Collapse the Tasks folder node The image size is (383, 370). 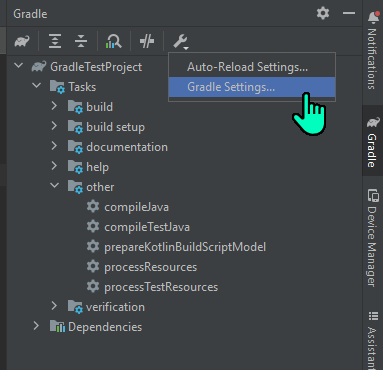click(x=37, y=86)
